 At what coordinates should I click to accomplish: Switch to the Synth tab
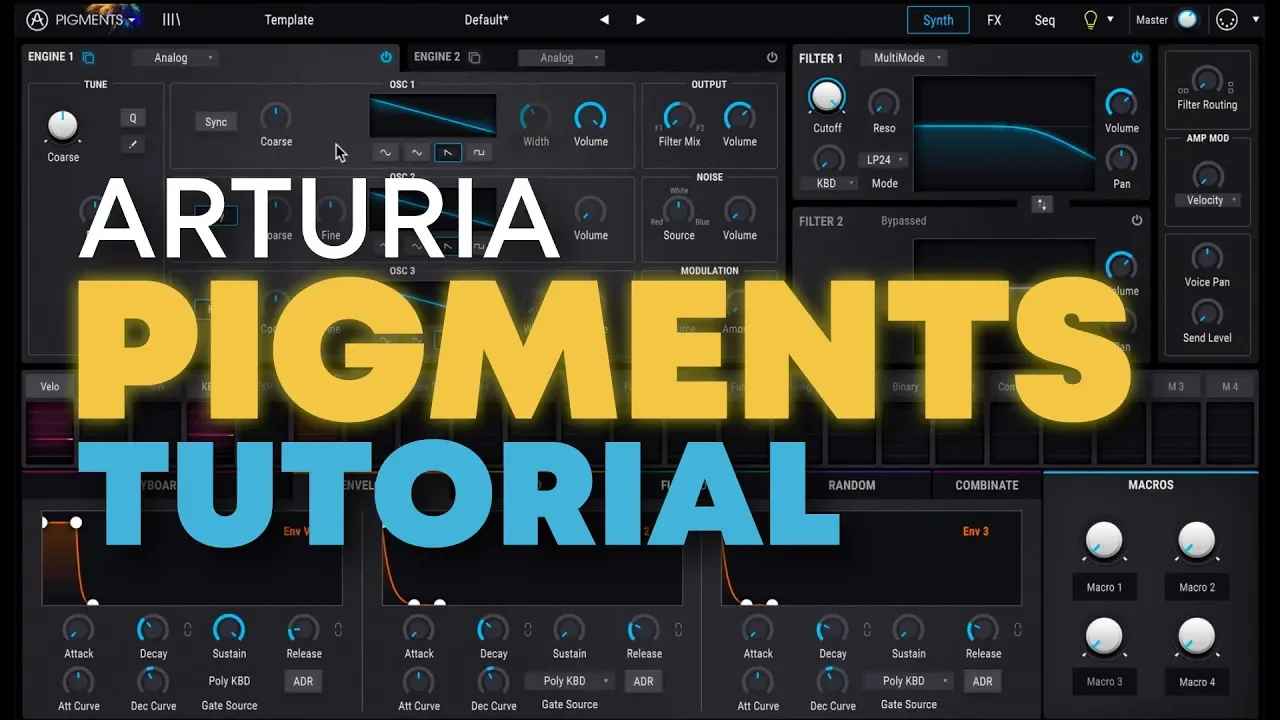point(938,20)
